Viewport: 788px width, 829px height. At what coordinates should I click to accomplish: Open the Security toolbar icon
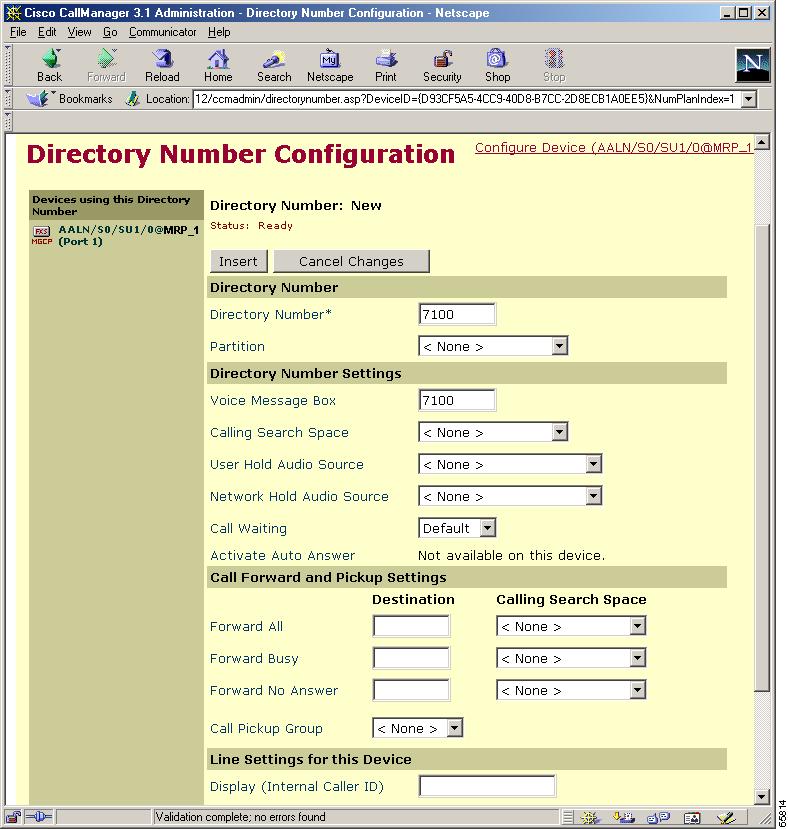point(442,65)
